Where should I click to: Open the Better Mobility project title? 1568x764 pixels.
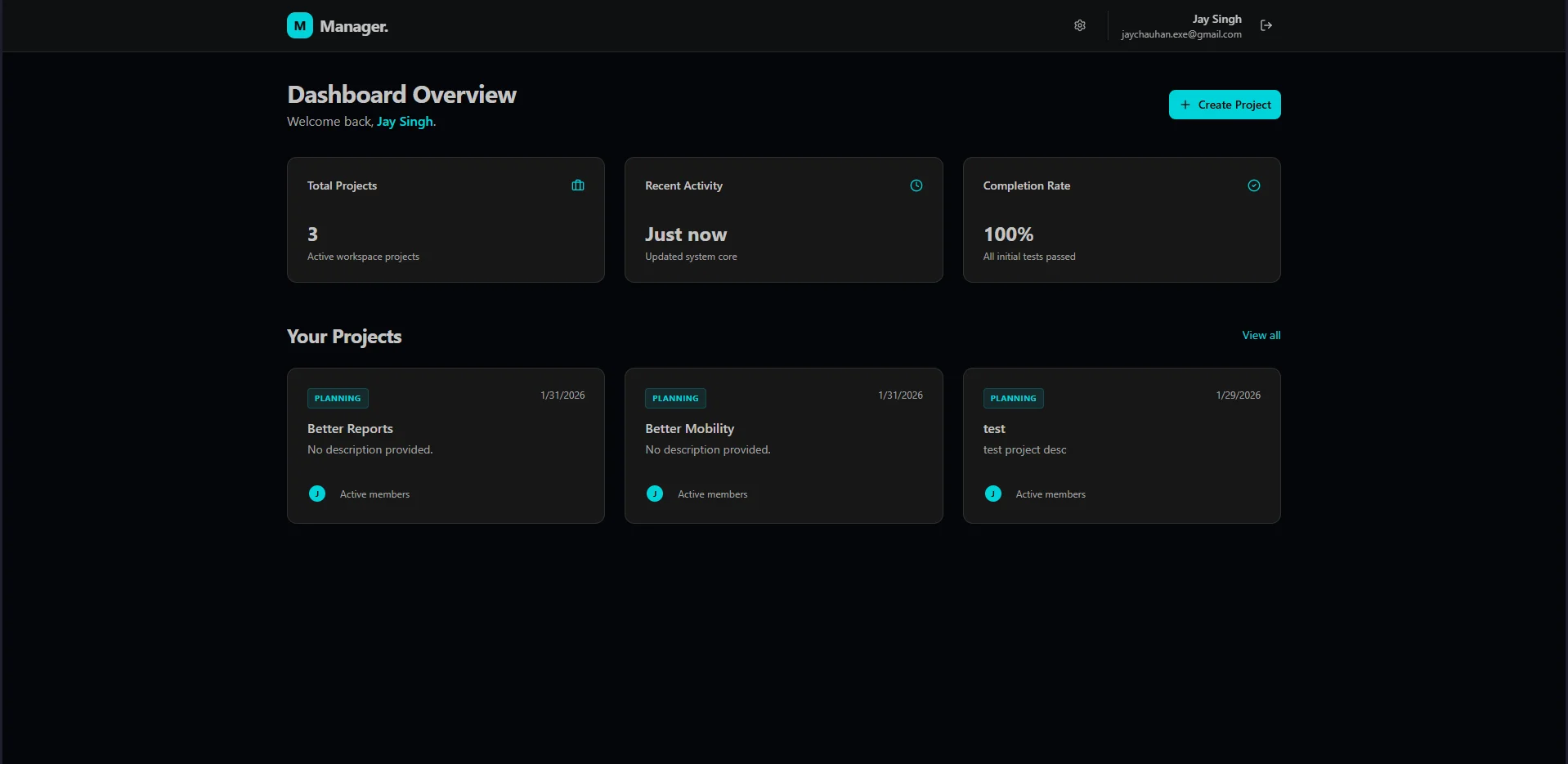(x=689, y=428)
